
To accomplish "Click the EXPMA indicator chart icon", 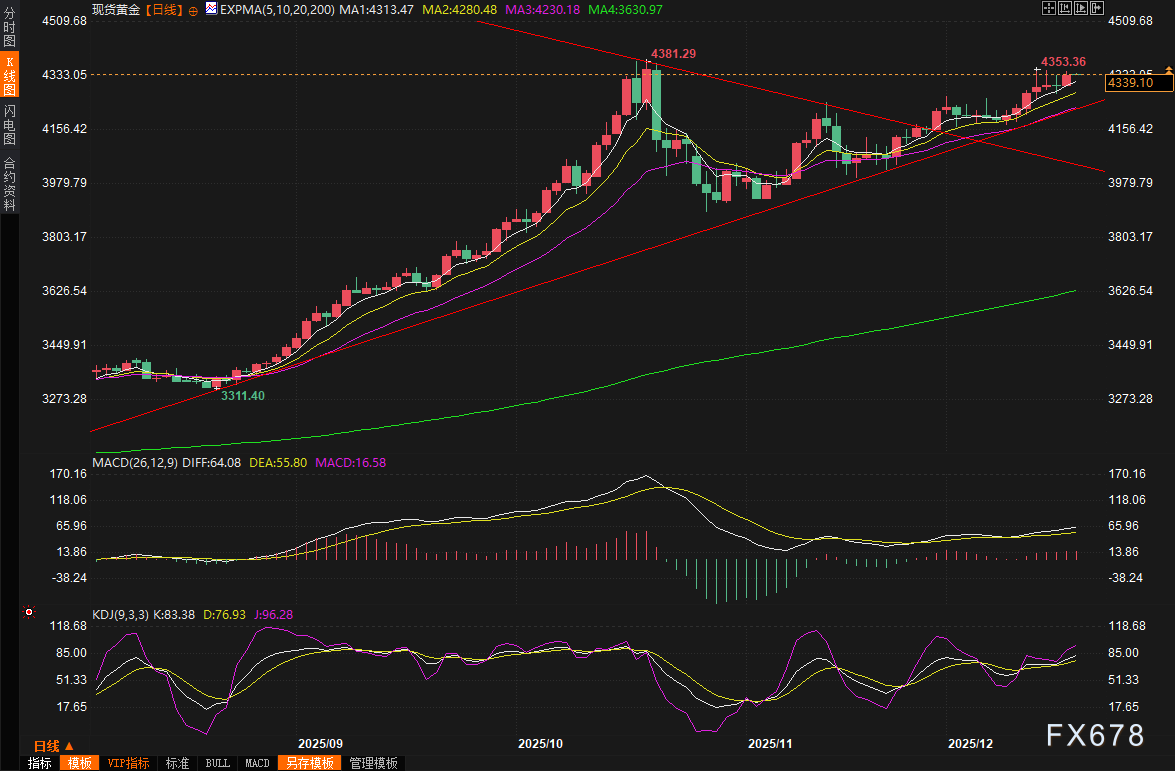I will pos(210,9).
